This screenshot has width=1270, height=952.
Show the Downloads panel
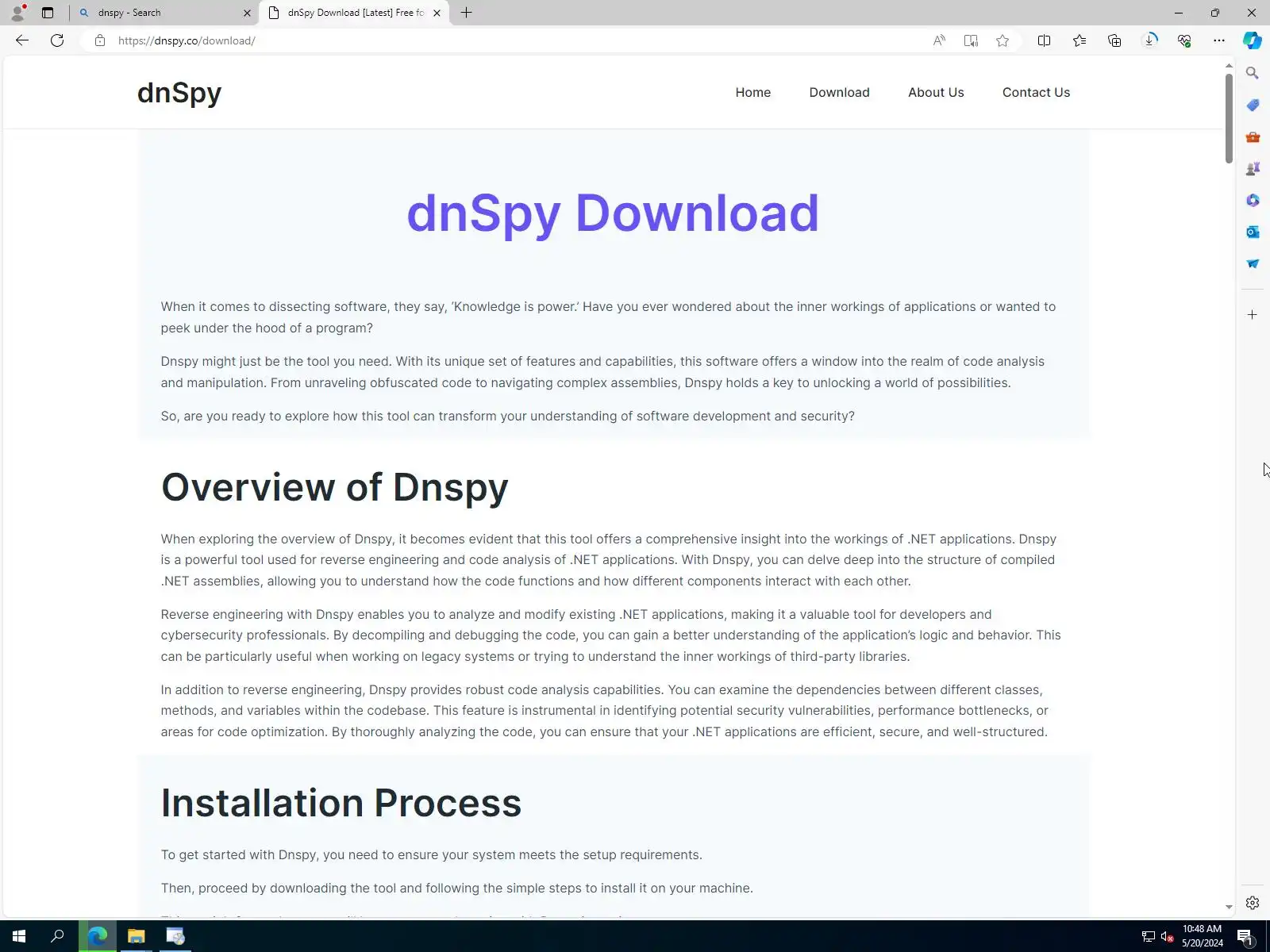tap(1149, 40)
